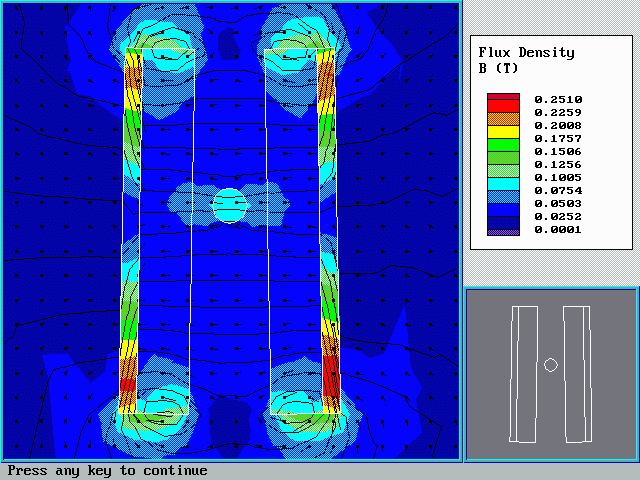The image size is (640, 480).
Task: Click the Flux Density legend title
Action: [x=527, y=53]
